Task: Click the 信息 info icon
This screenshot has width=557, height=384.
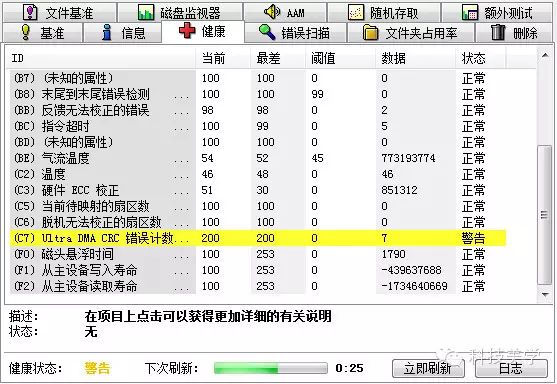Action: click(x=106, y=32)
